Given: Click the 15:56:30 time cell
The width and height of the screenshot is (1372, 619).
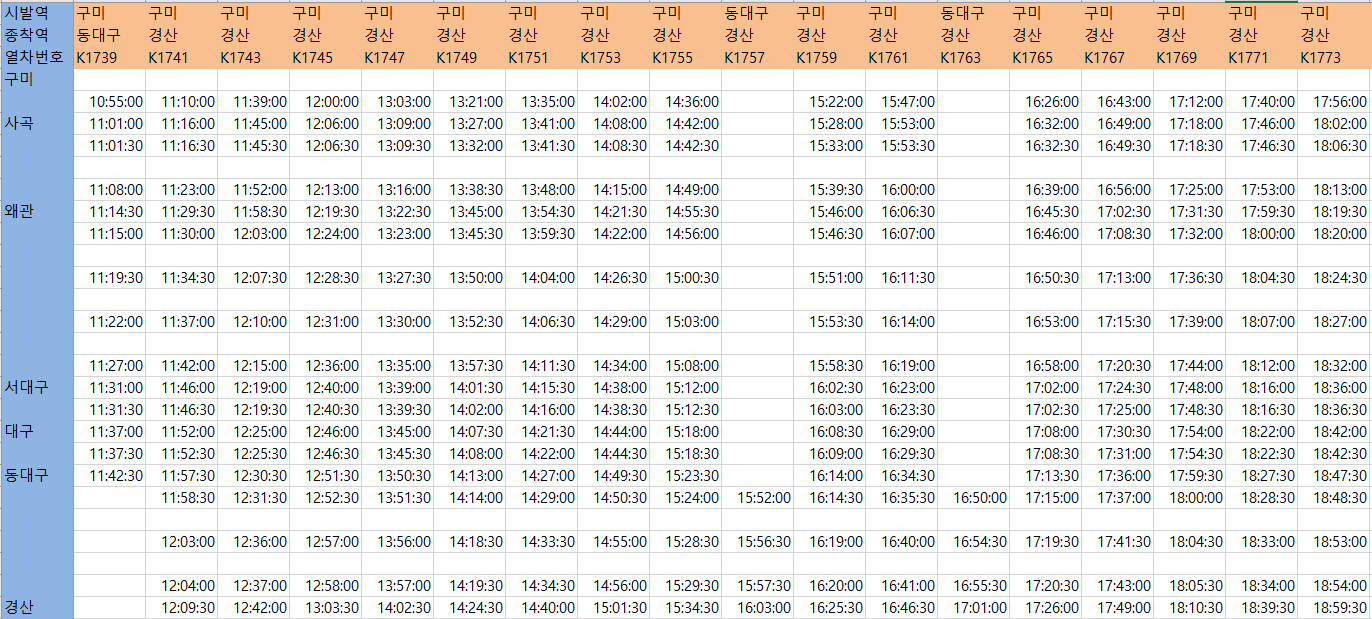Looking at the screenshot, I should coord(758,541).
